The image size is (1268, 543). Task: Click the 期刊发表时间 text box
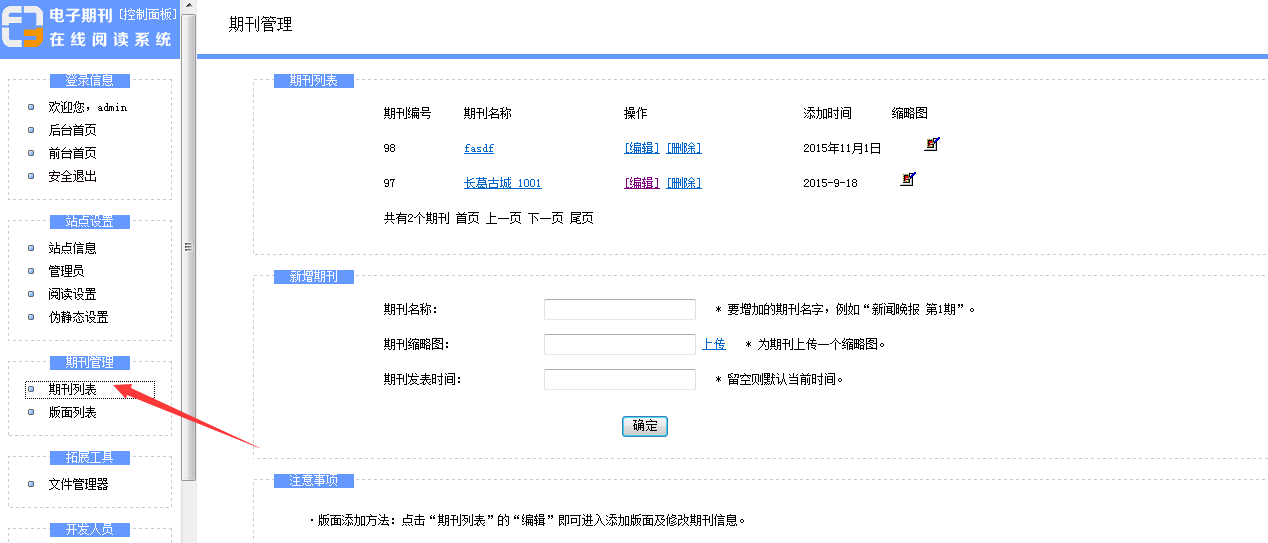[619, 380]
